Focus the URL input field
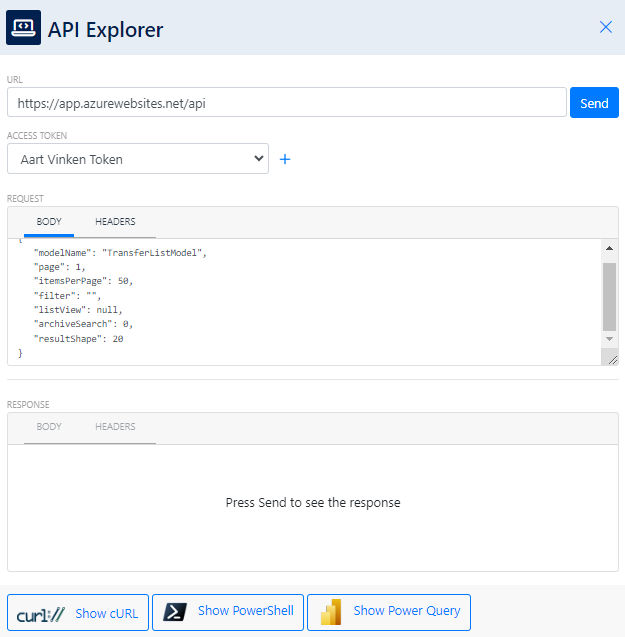625x637 pixels. 286,102
